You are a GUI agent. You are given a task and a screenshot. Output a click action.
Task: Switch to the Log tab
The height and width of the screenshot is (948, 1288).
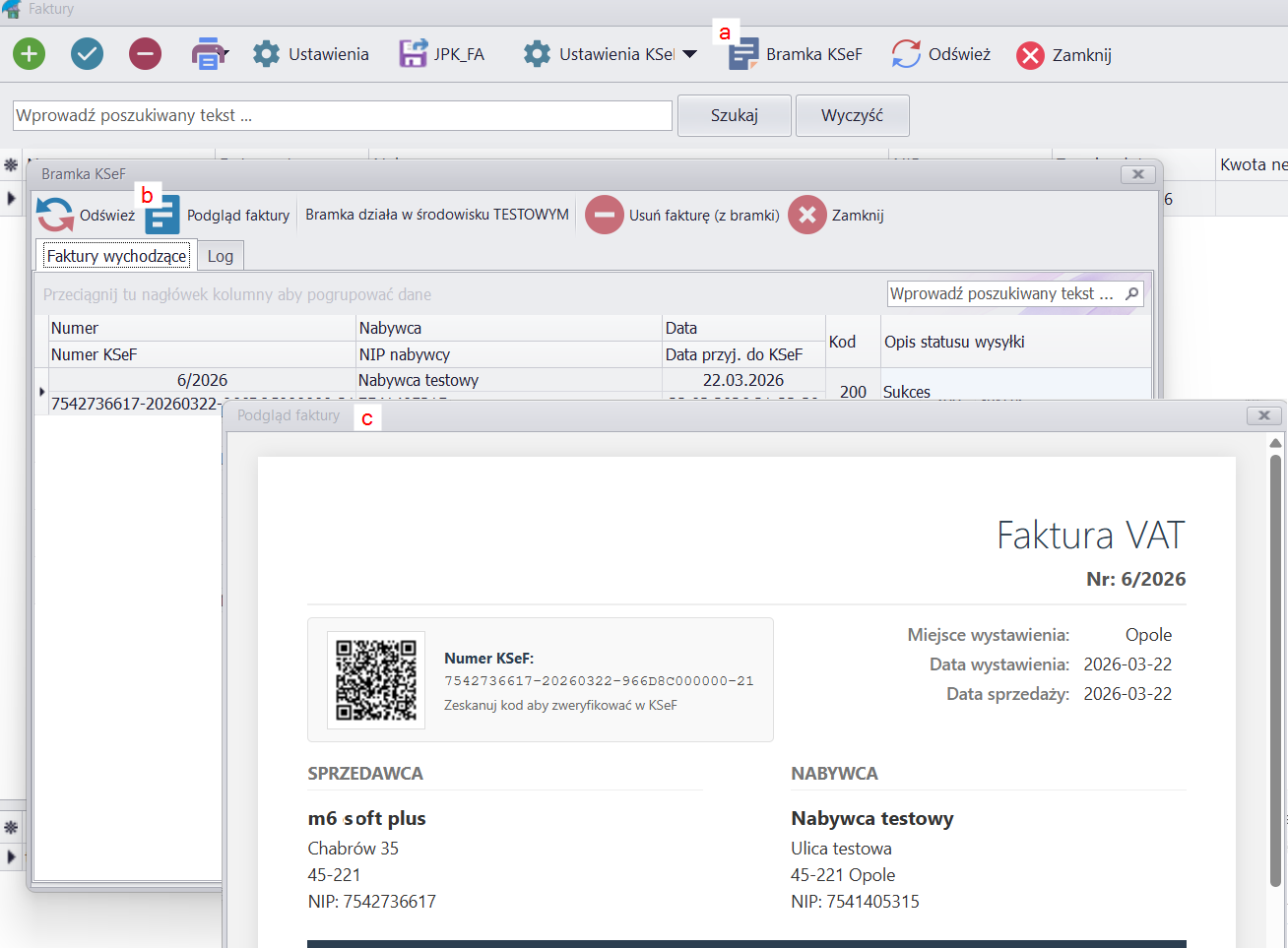point(221,256)
